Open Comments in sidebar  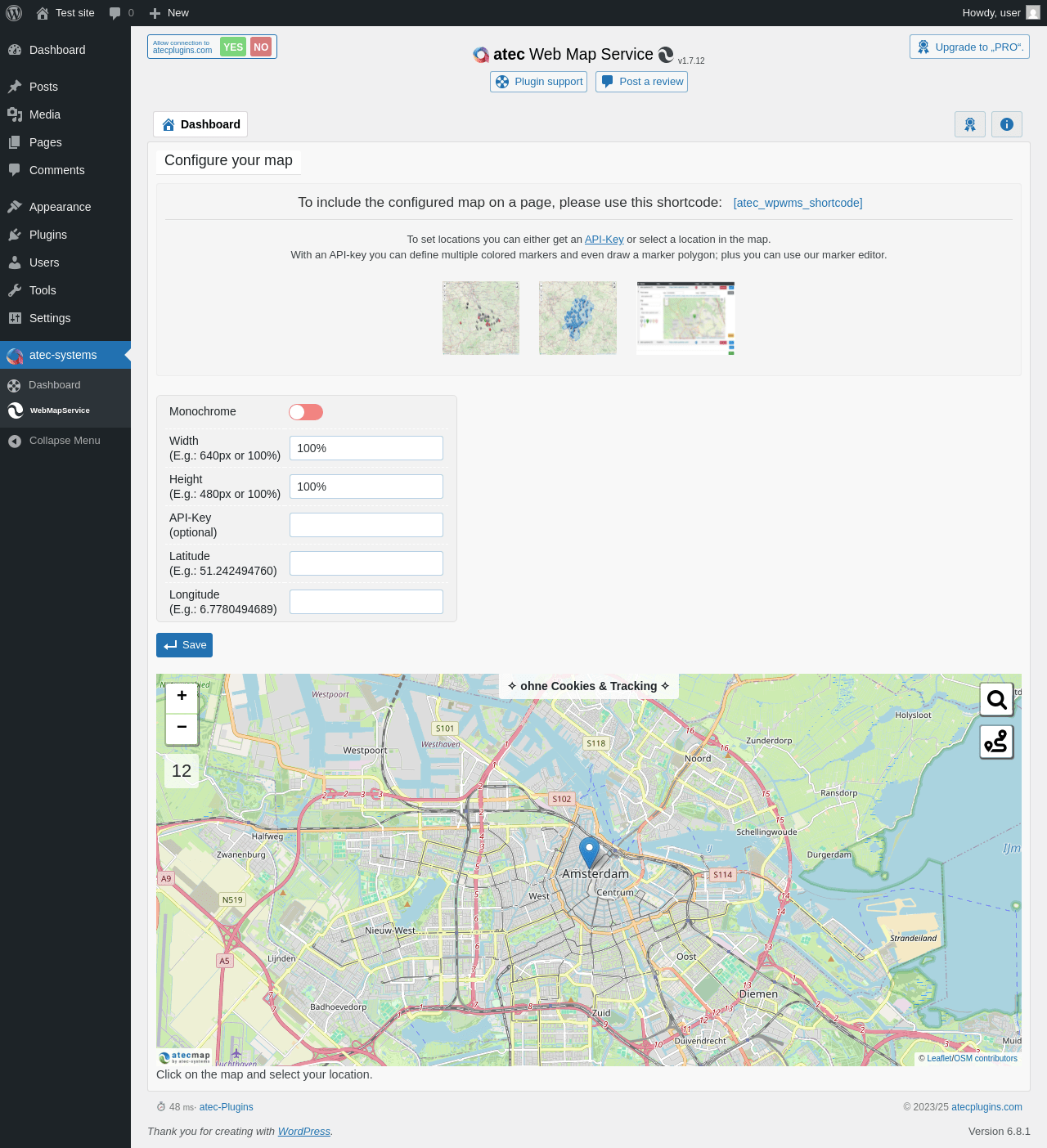click(x=65, y=170)
